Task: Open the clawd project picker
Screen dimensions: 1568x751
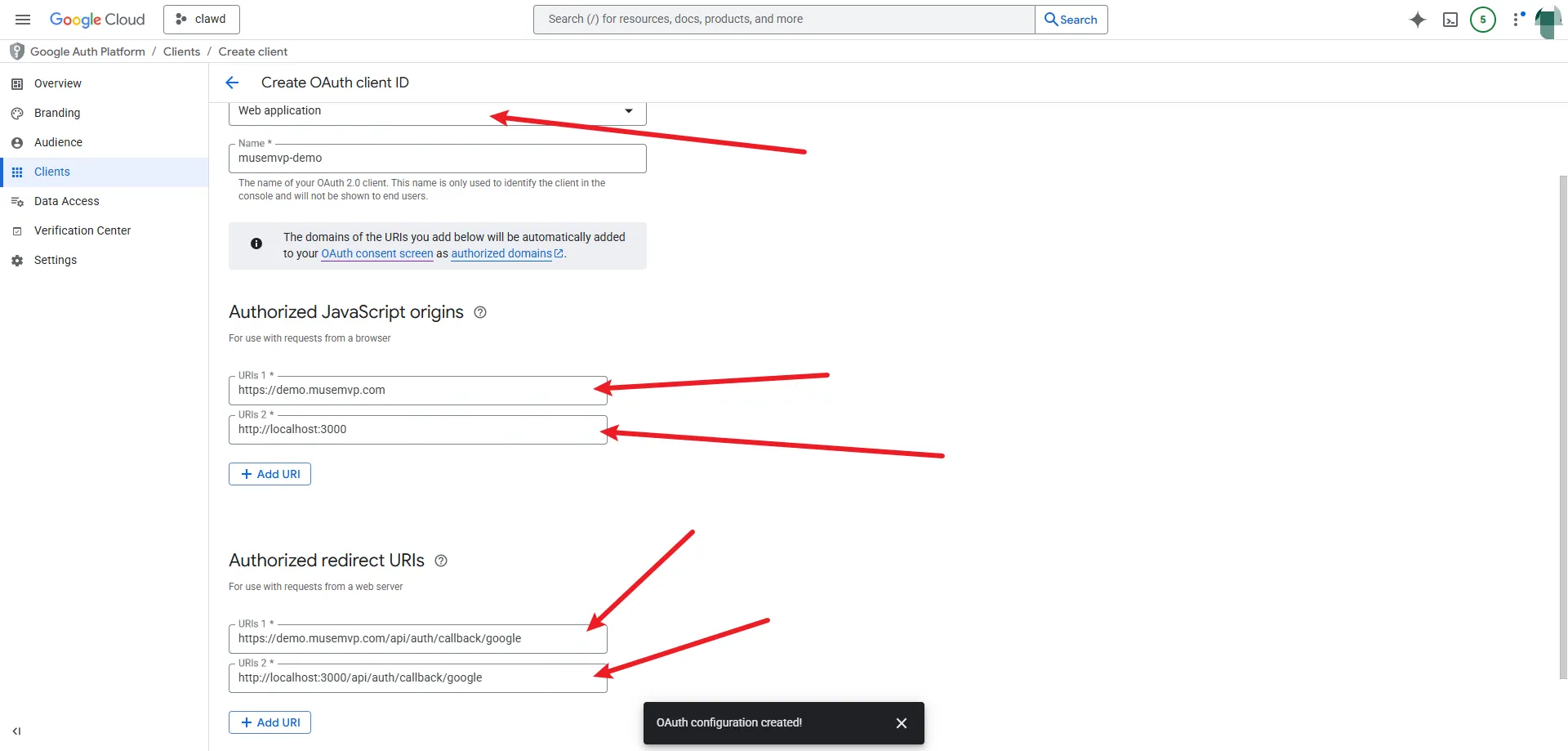Action: (x=201, y=20)
